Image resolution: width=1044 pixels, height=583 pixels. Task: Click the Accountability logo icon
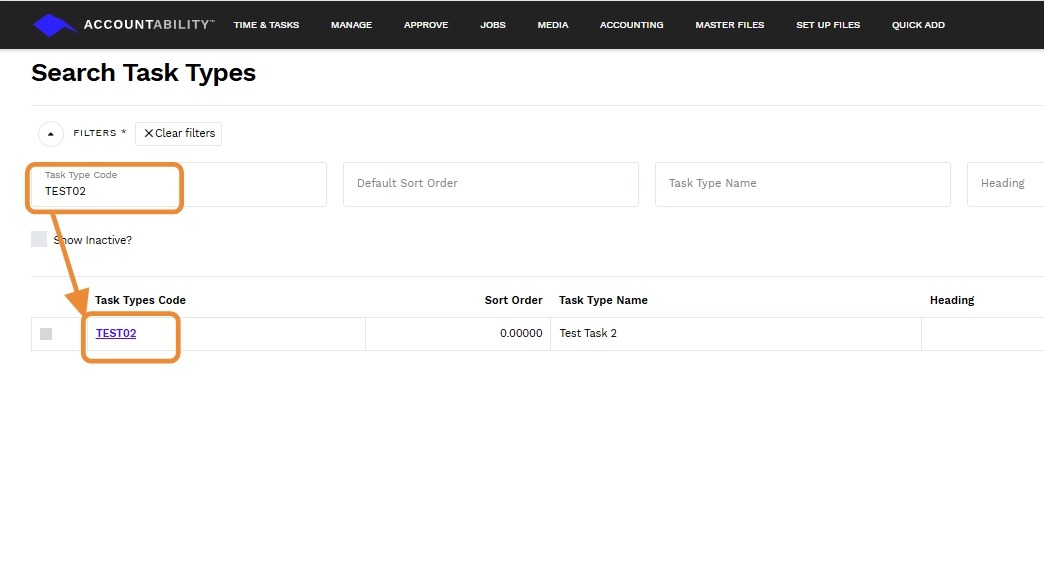tap(55, 25)
